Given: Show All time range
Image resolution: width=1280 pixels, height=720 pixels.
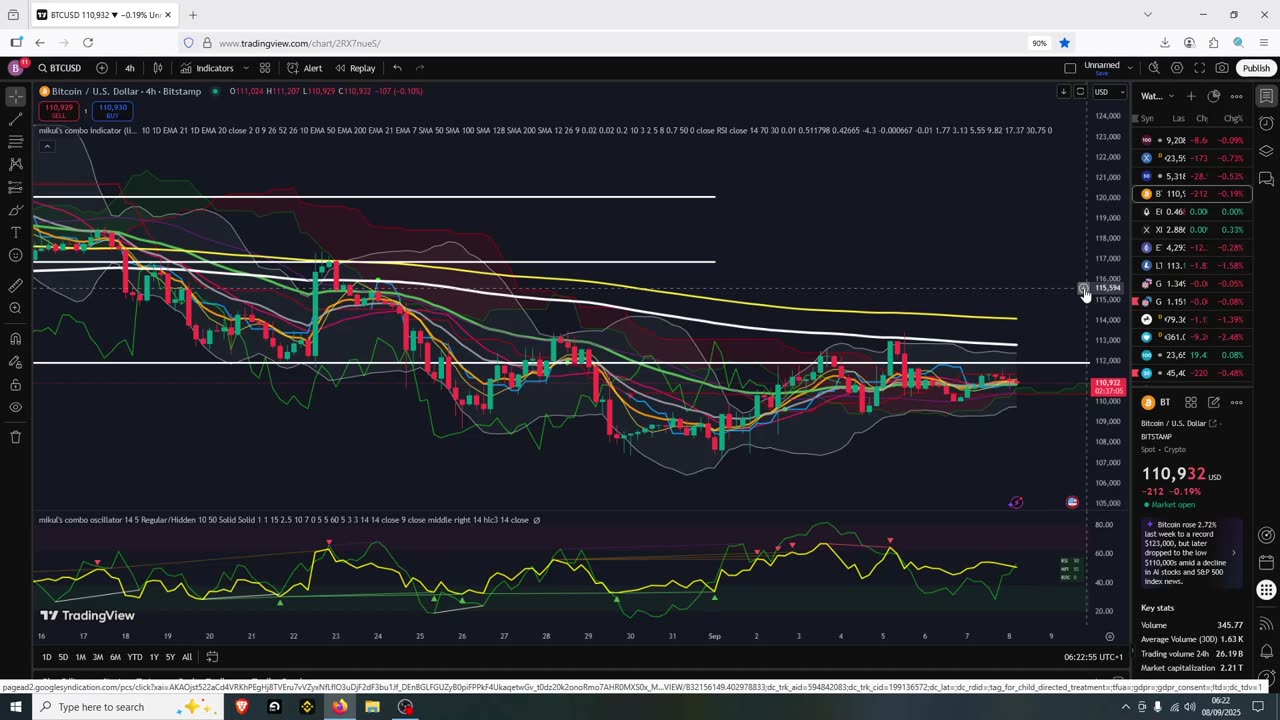Looking at the screenshot, I should (187, 657).
